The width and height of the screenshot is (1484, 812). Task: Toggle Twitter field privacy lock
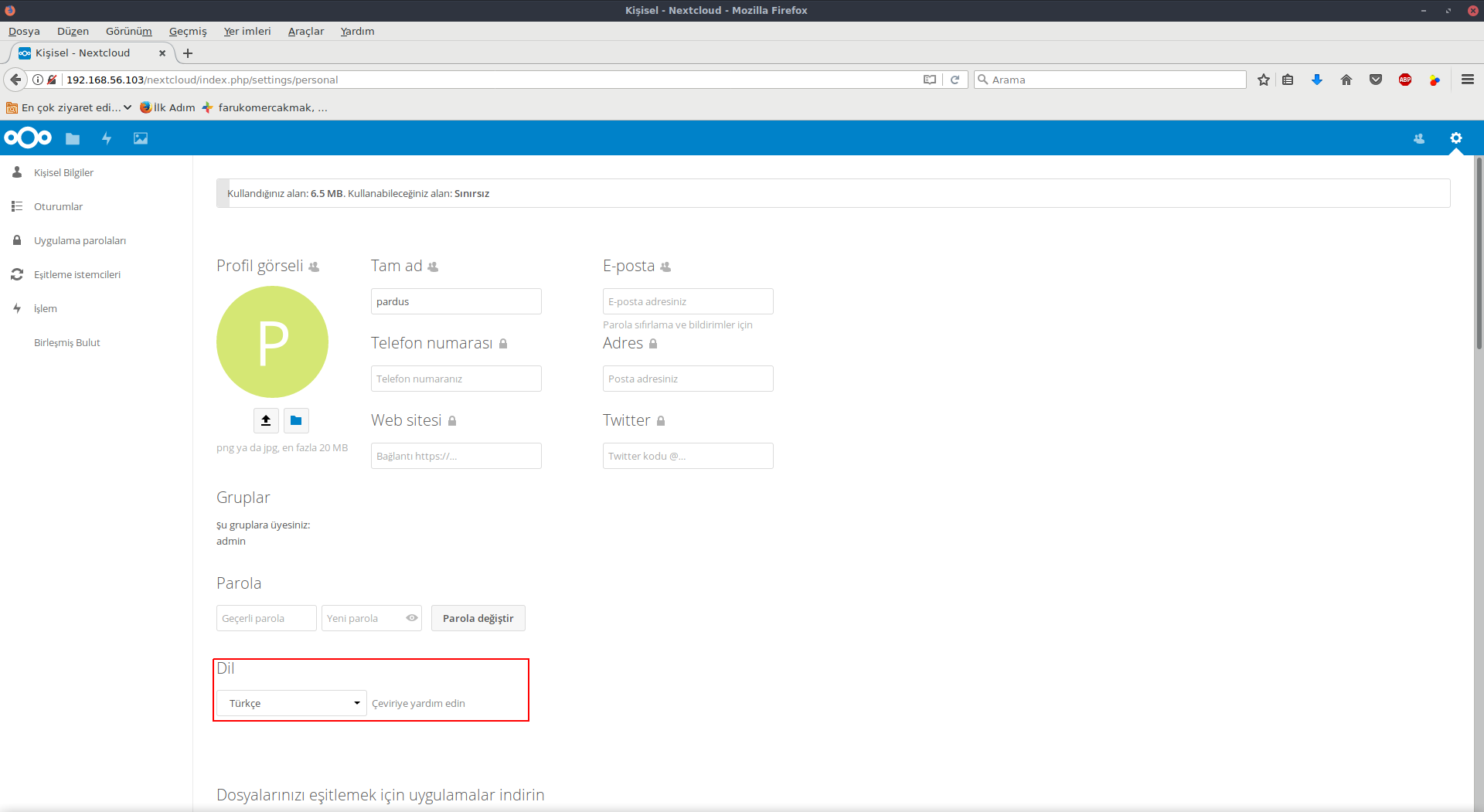(x=661, y=421)
